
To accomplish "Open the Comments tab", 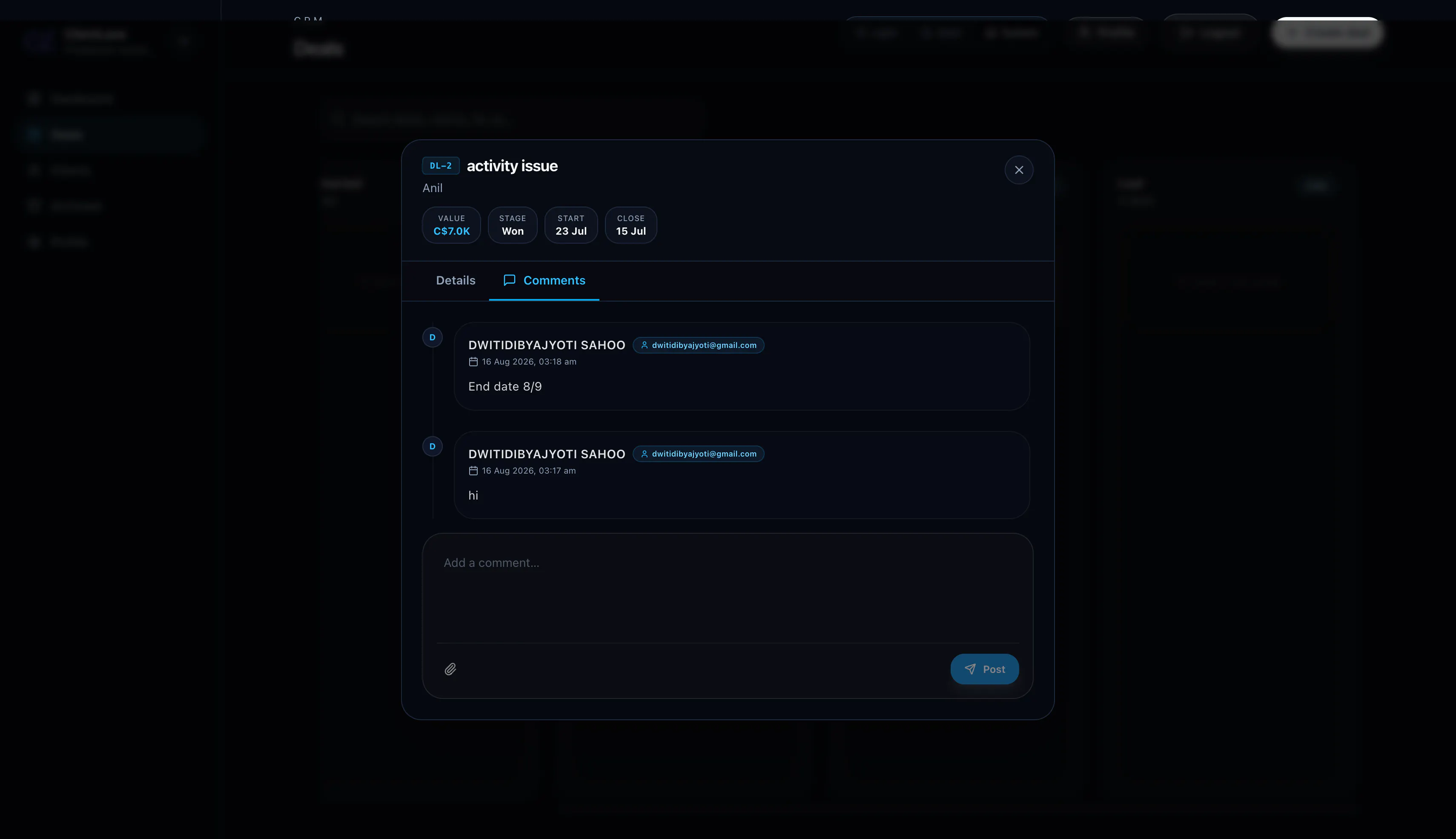I will pyautogui.click(x=544, y=281).
